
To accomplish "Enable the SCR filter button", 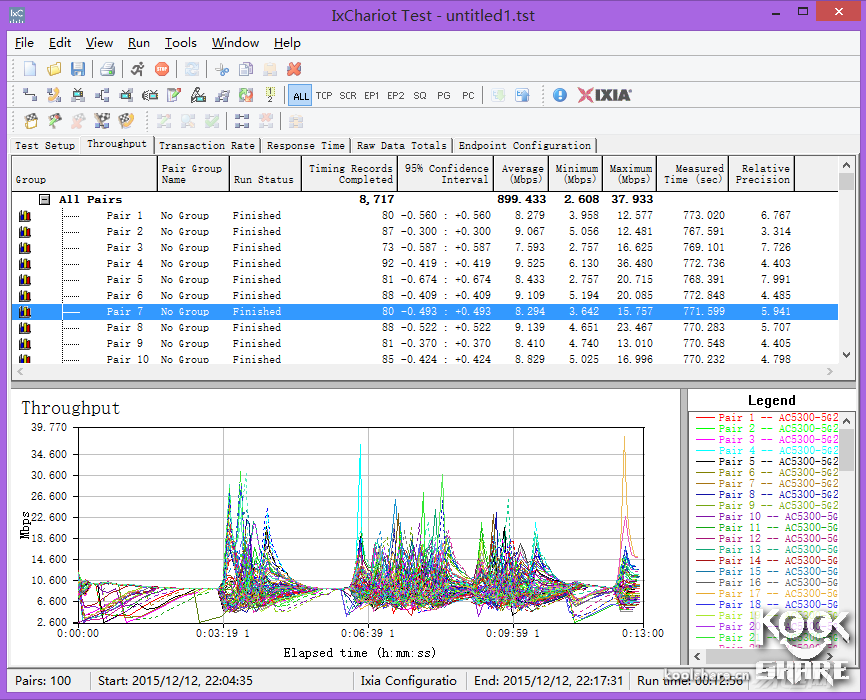I will [348, 96].
